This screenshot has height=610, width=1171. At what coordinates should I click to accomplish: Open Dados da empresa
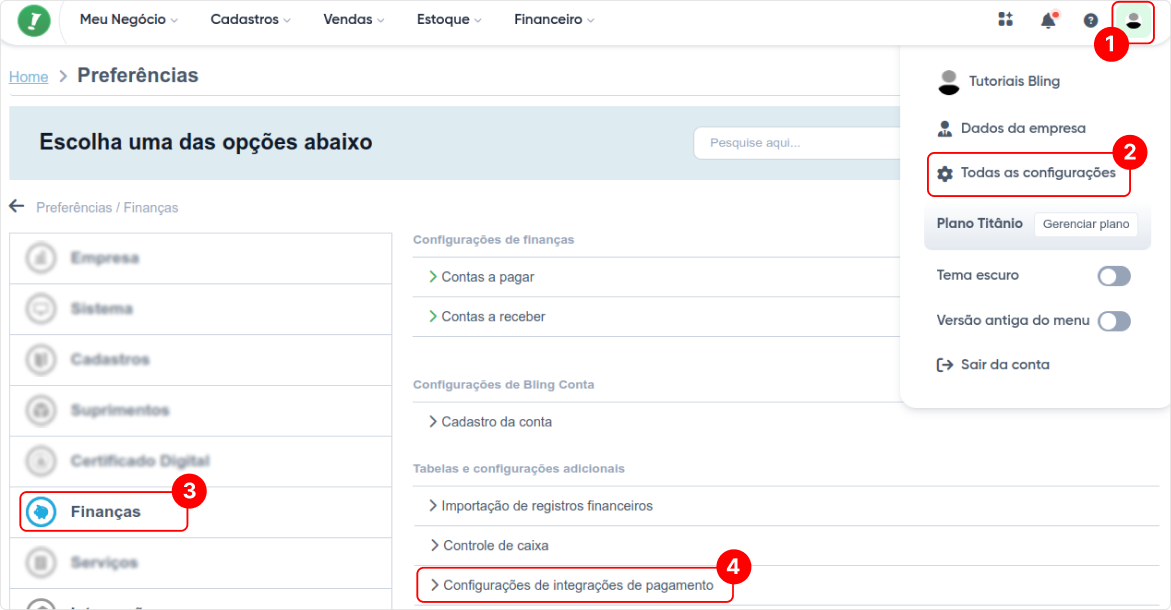[1011, 128]
